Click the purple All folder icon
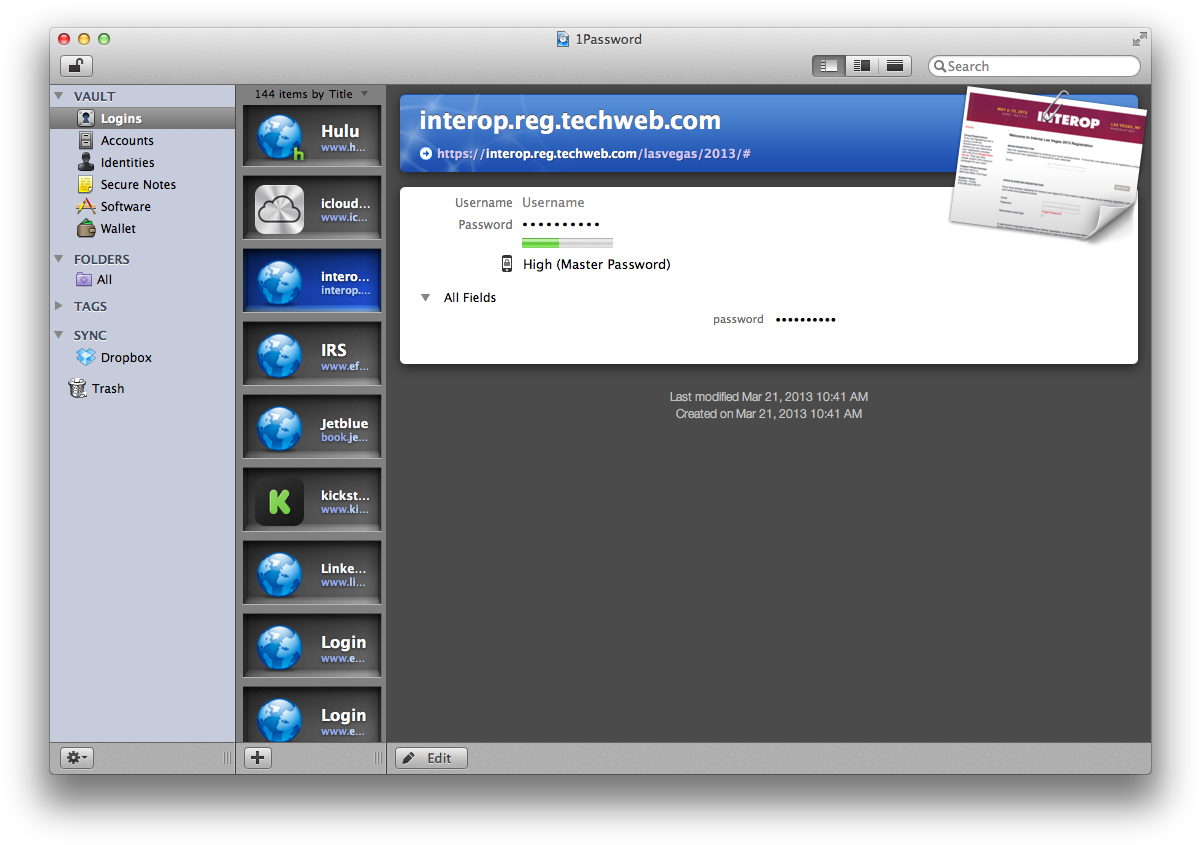 click(85, 280)
